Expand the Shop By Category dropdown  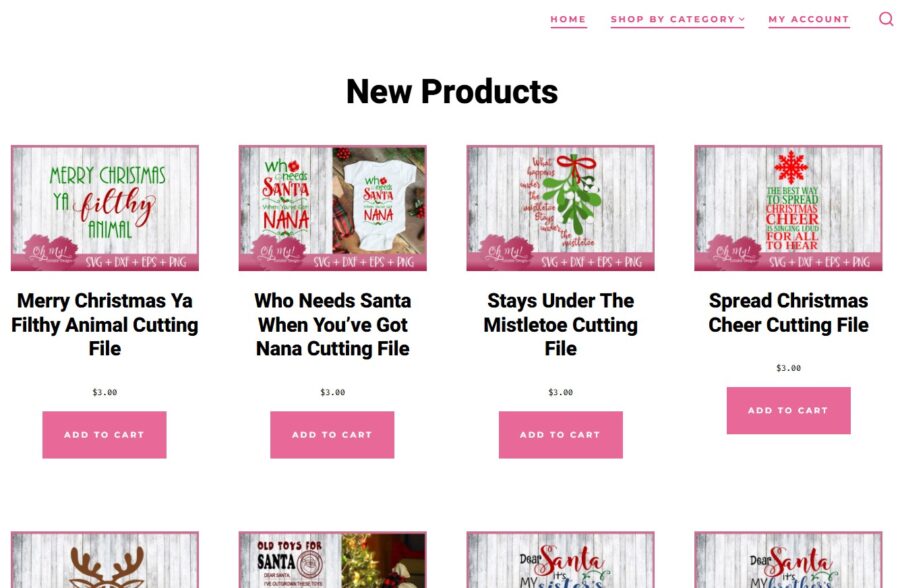[x=677, y=20]
